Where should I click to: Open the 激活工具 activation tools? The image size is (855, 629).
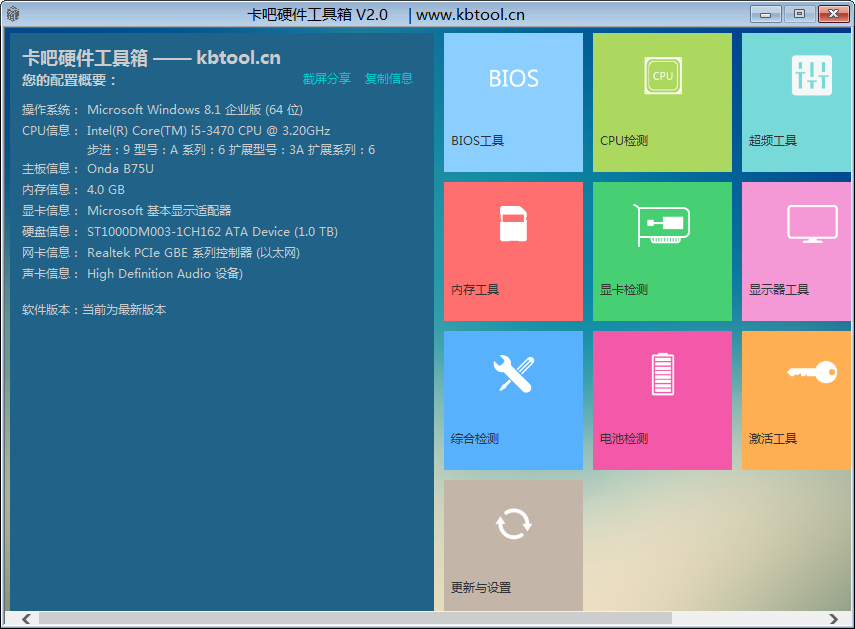795,399
